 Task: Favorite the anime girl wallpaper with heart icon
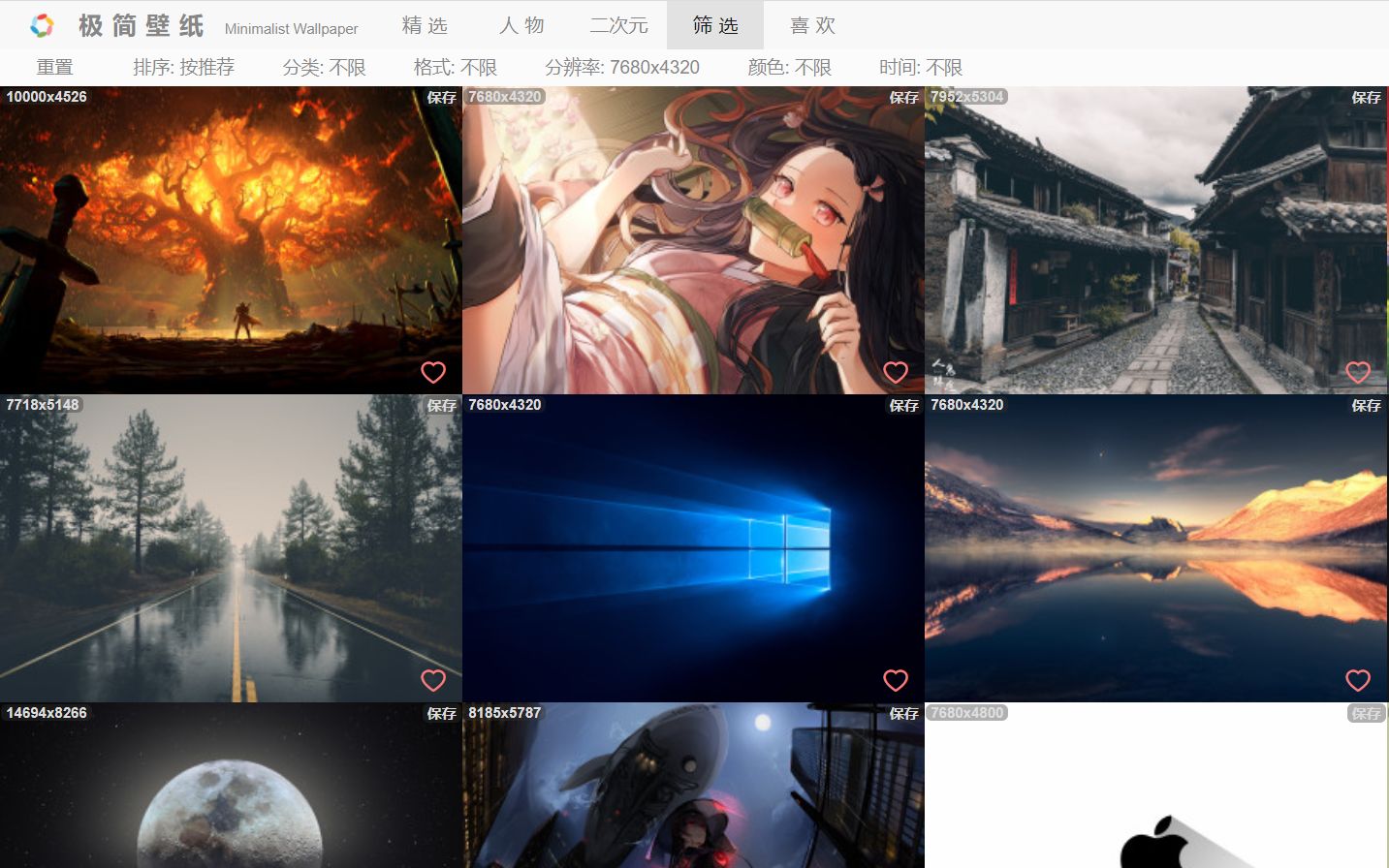pos(896,372)
